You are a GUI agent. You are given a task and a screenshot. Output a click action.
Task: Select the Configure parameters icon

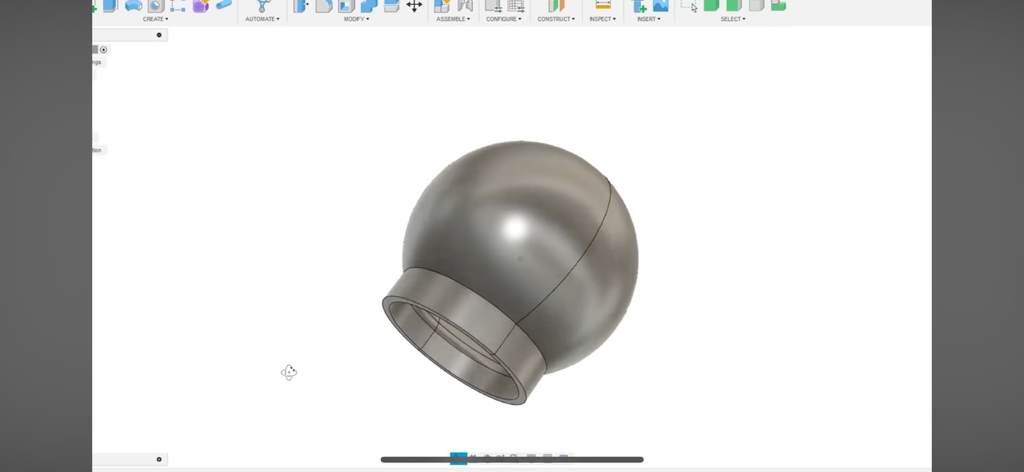tap(493, 6)
